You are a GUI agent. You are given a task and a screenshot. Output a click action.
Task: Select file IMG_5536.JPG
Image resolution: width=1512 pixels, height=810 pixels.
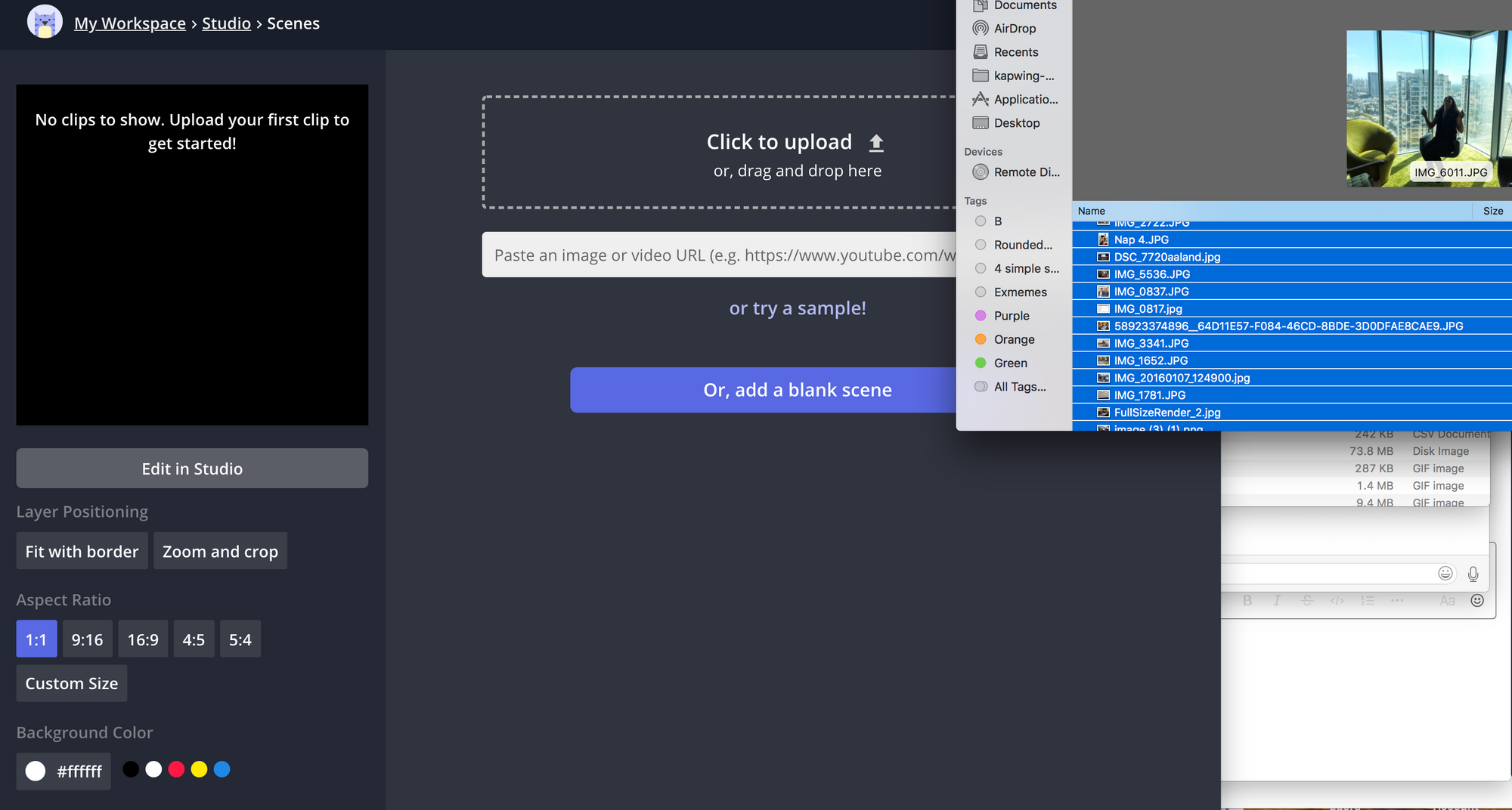click(1292, 274)
